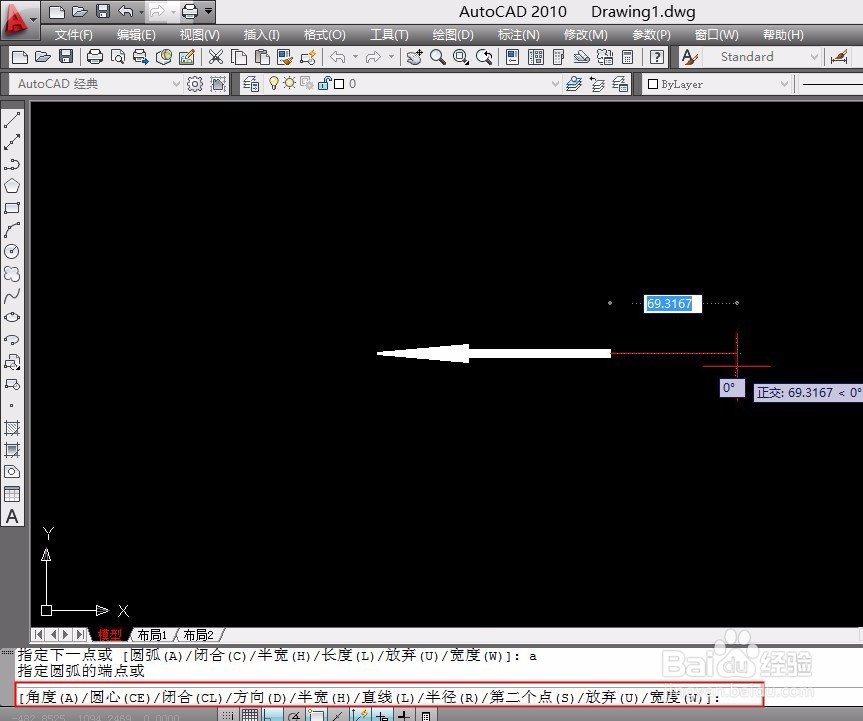The height and width of the screenshot is (721, 863).
Task: Select the Ellipse tool
Action: point(12,318)
